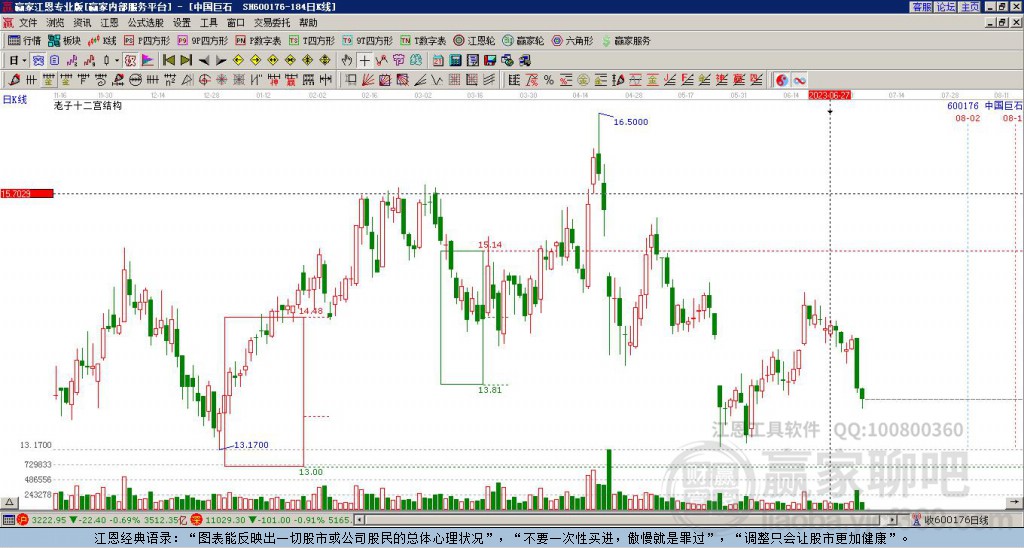Open the 公式选股 menu
This screenshot has width=1024, height=548.
tap(146, 23)
